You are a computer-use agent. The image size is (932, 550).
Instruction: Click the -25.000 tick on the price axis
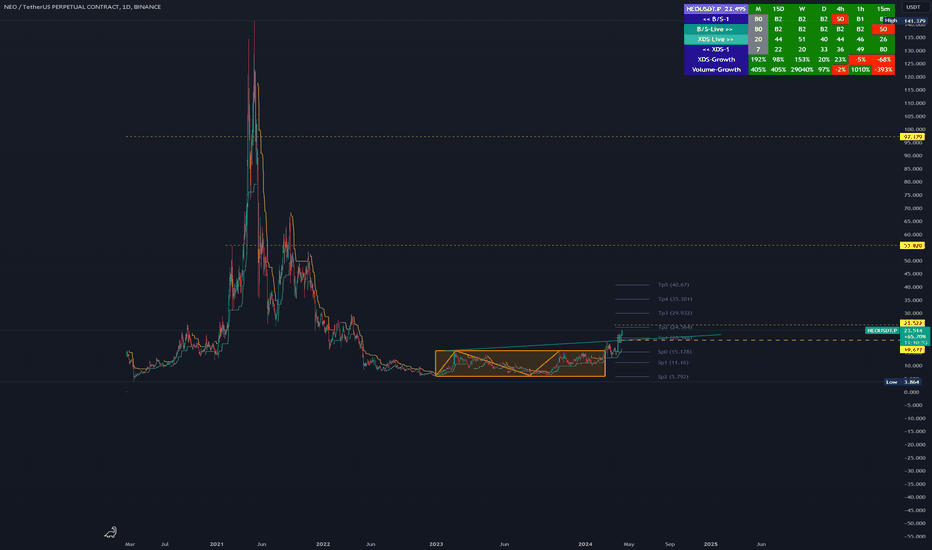pos(915,457)
